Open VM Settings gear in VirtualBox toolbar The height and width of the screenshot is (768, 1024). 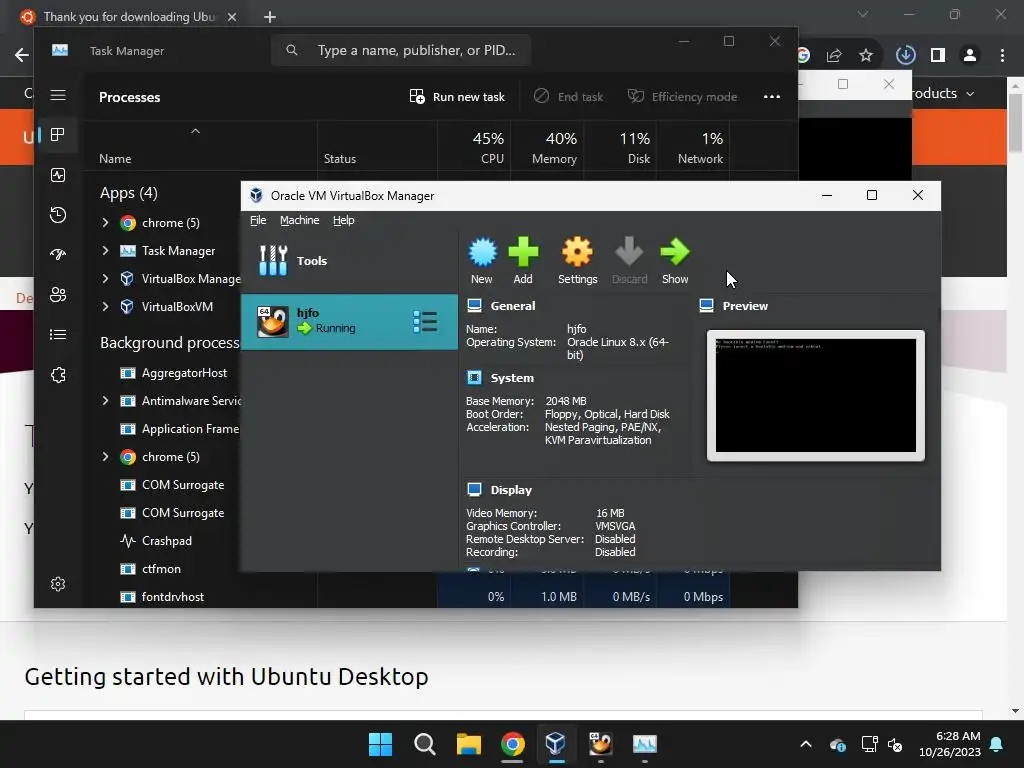click(577, 261)
